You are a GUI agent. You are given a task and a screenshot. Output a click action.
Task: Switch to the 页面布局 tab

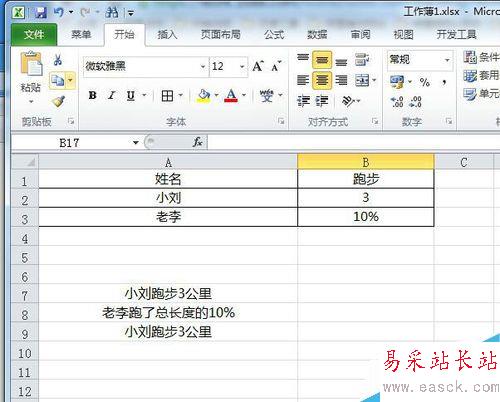pyautogui.click(x=220, y=34)
